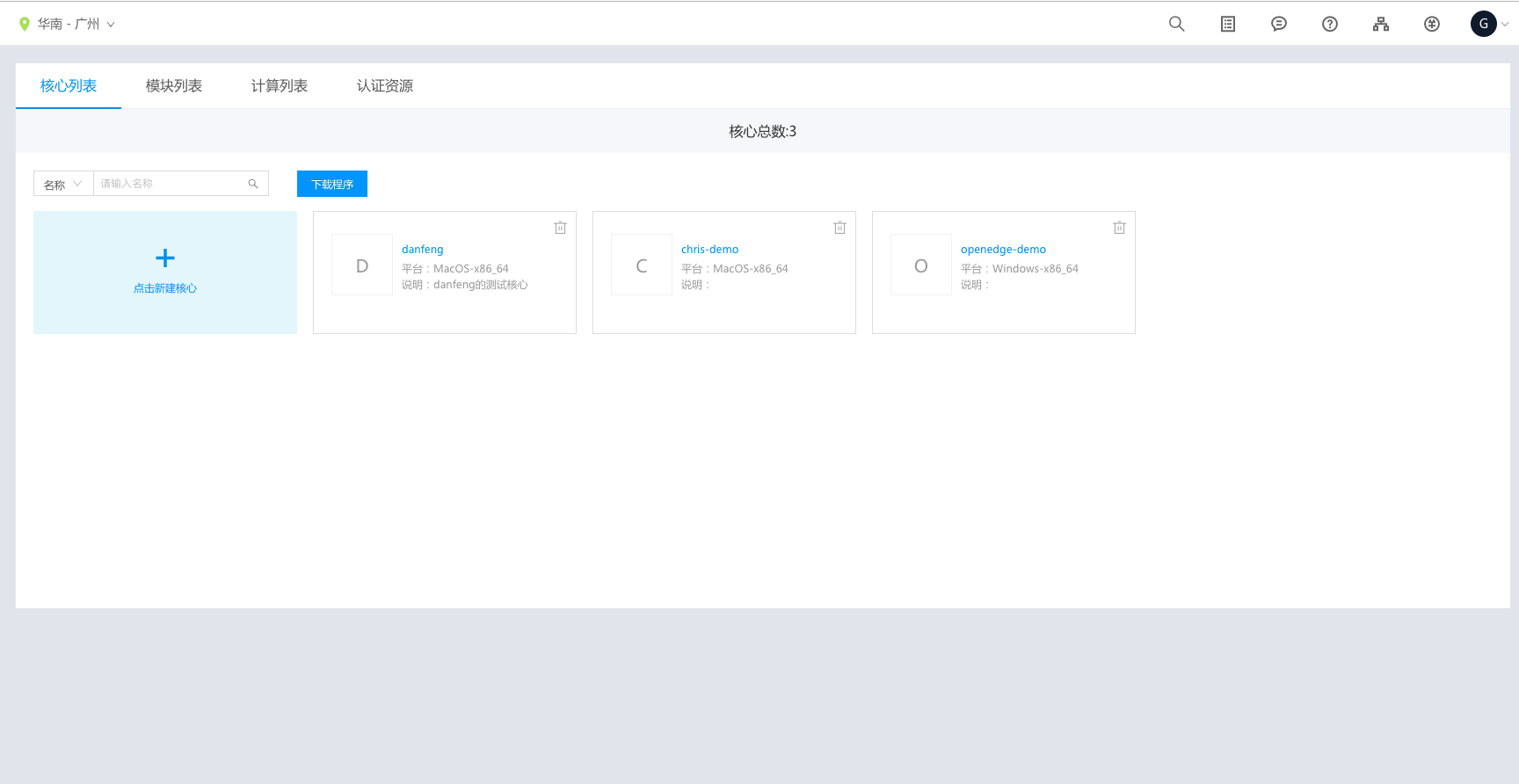Click trash icon on openedge-demo card
Image resolution: width=1519 pixels, height=784 pixels.
click(x=1119, y=228)
